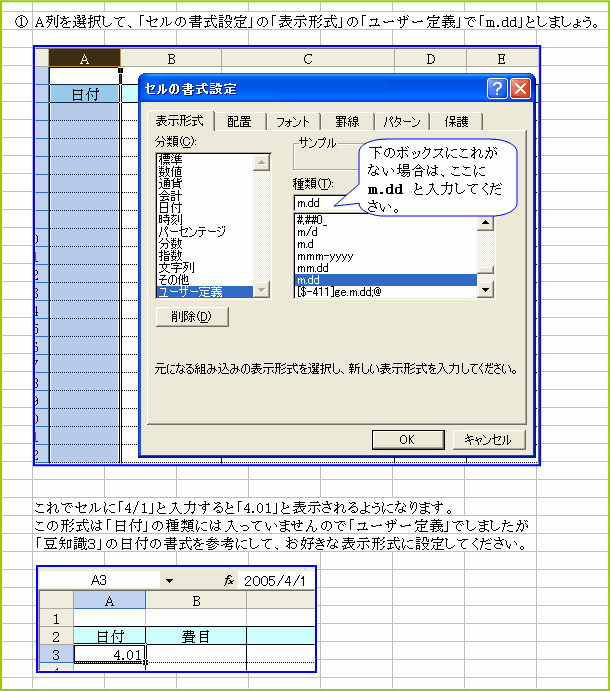610x691 pixels.
Task: Click the formula bar showing 2005/4/1
Action: coord(276,581)
